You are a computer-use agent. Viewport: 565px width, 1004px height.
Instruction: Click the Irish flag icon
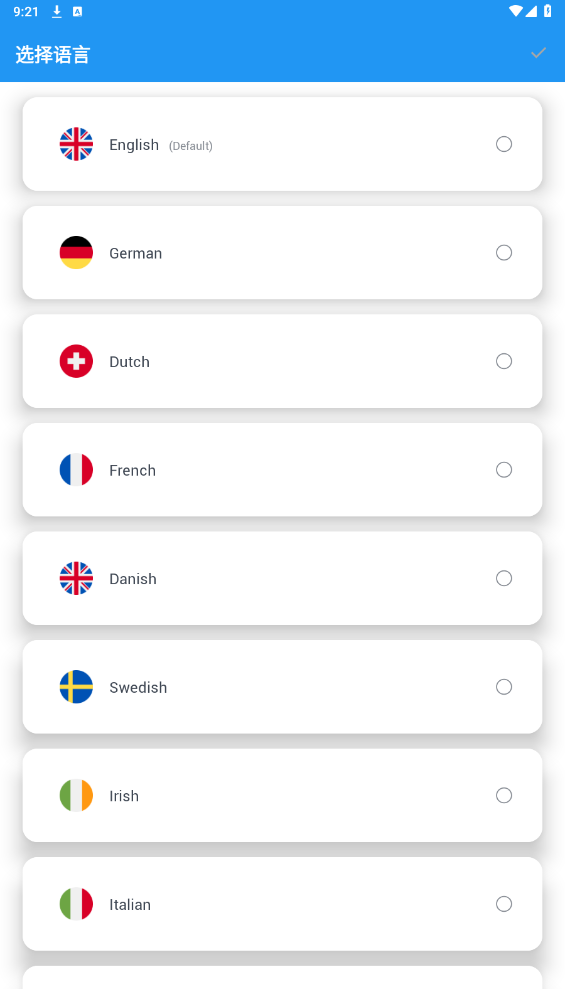[x=76, y=795]
